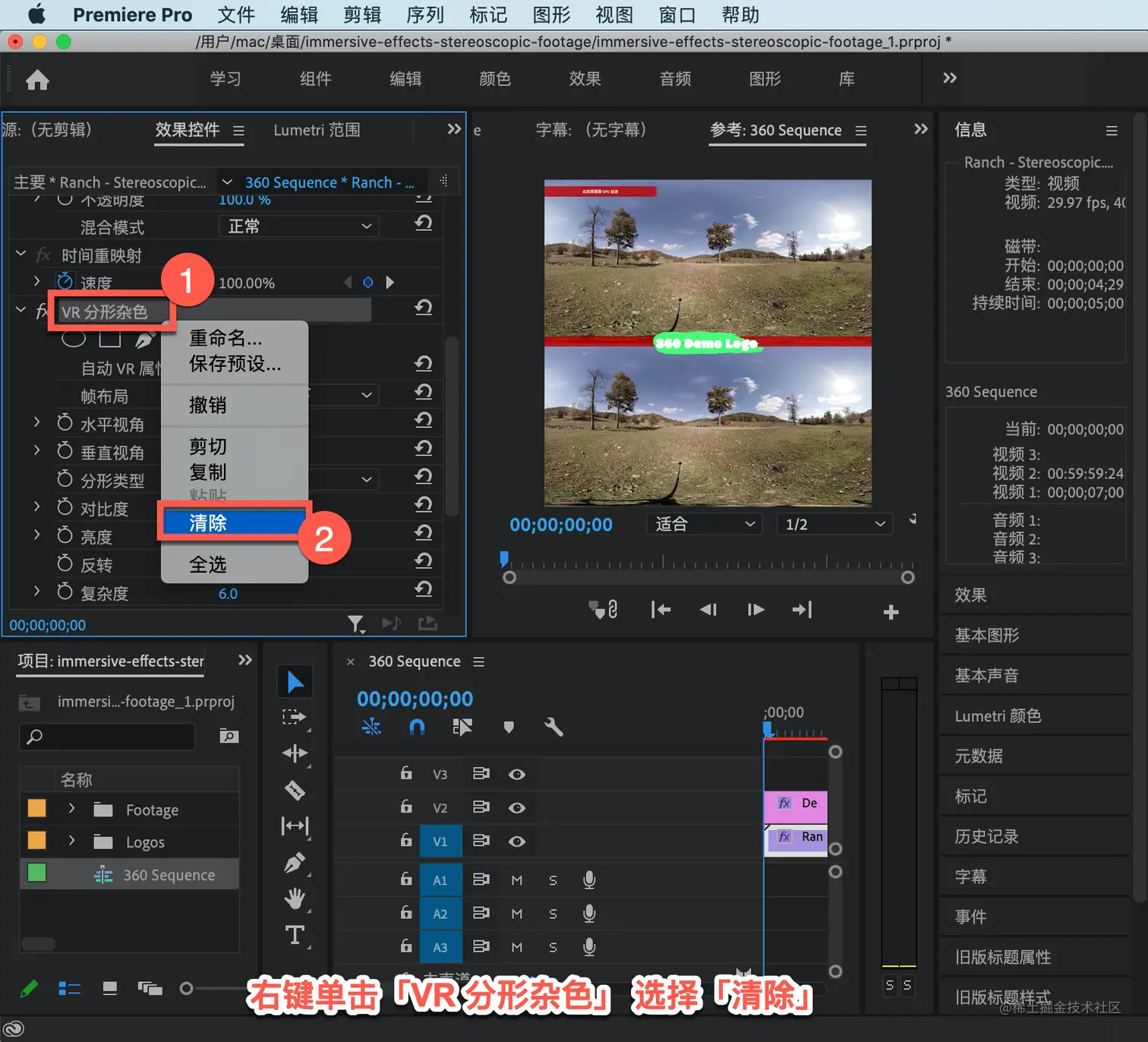Open the button editor plus icon
The height and width of the screenshot is (1042, 1148).
click(891, 611)
